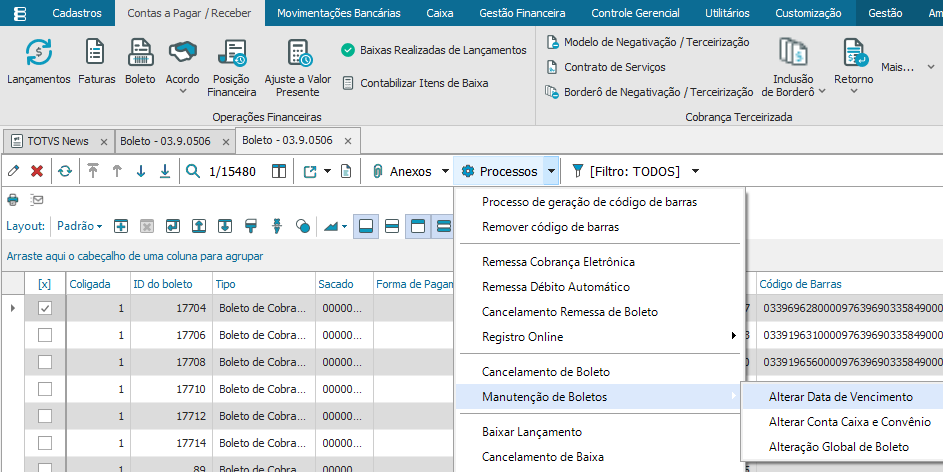Choose Cancelamento de Boleto menu entry
The image size is (943, 472).
coord(545,372)
